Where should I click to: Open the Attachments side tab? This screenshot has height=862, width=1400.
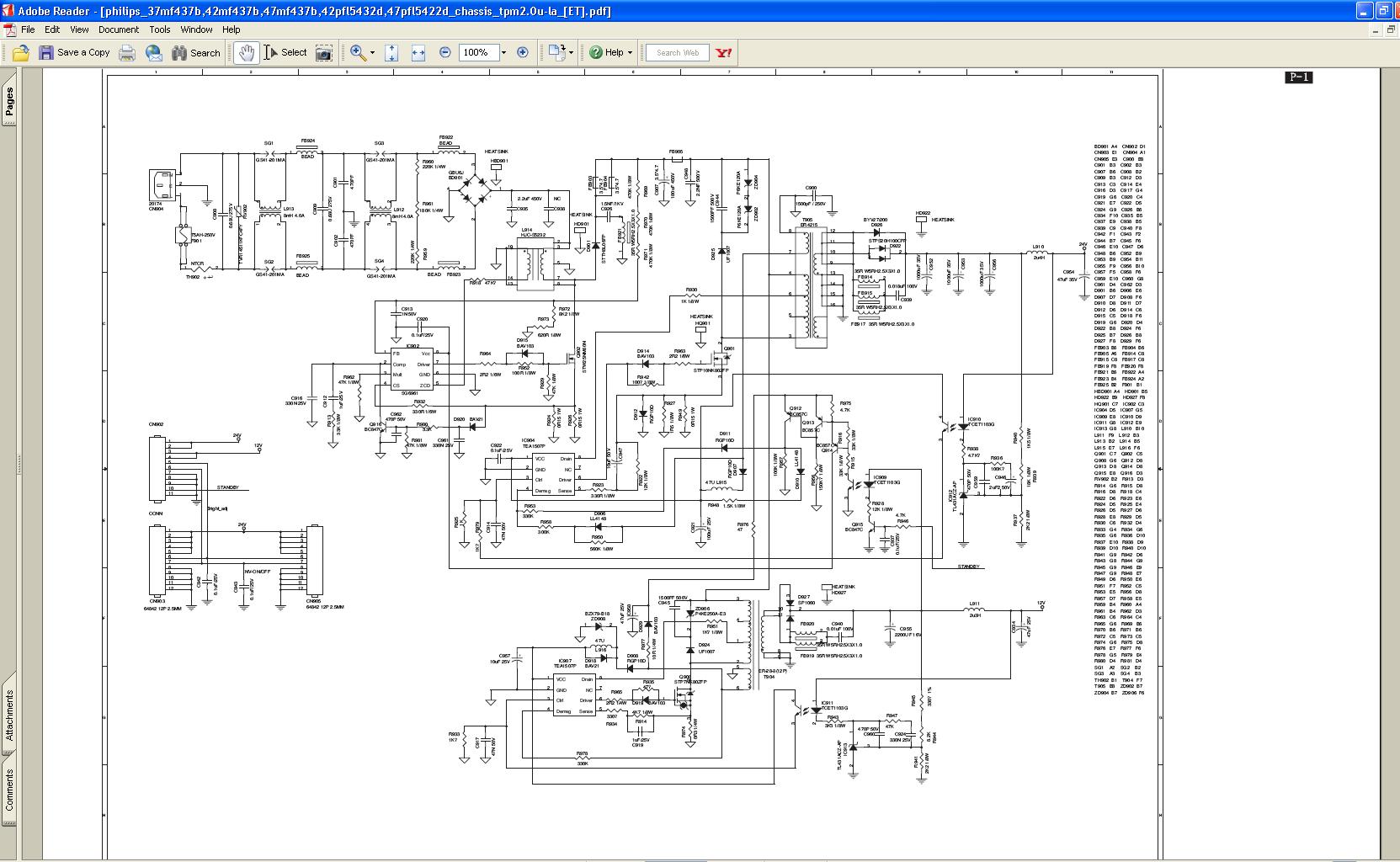coord(9,716)
